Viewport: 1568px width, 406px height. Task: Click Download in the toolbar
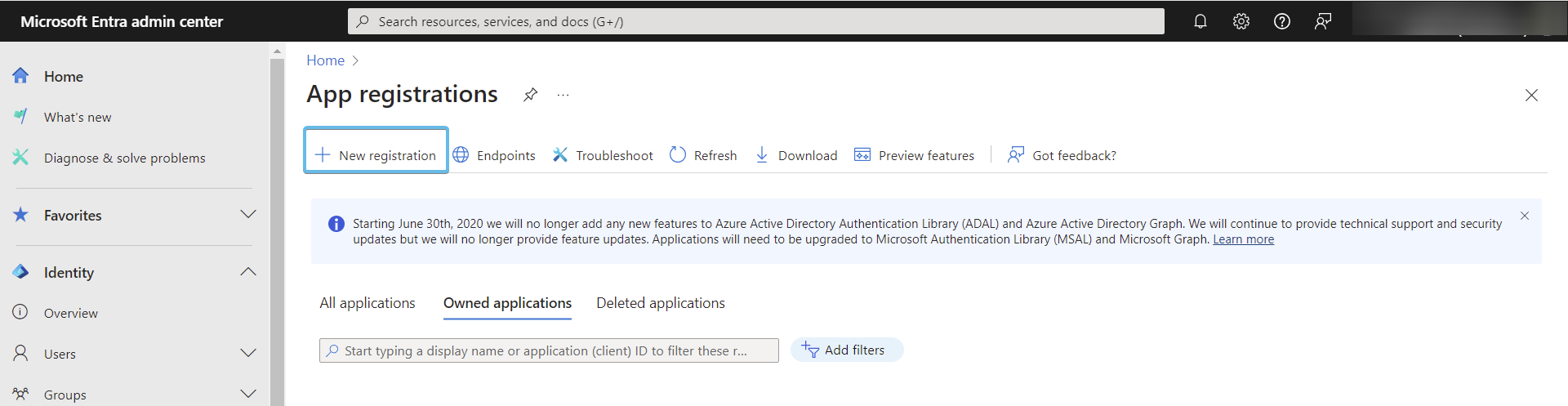pos(796,155)
